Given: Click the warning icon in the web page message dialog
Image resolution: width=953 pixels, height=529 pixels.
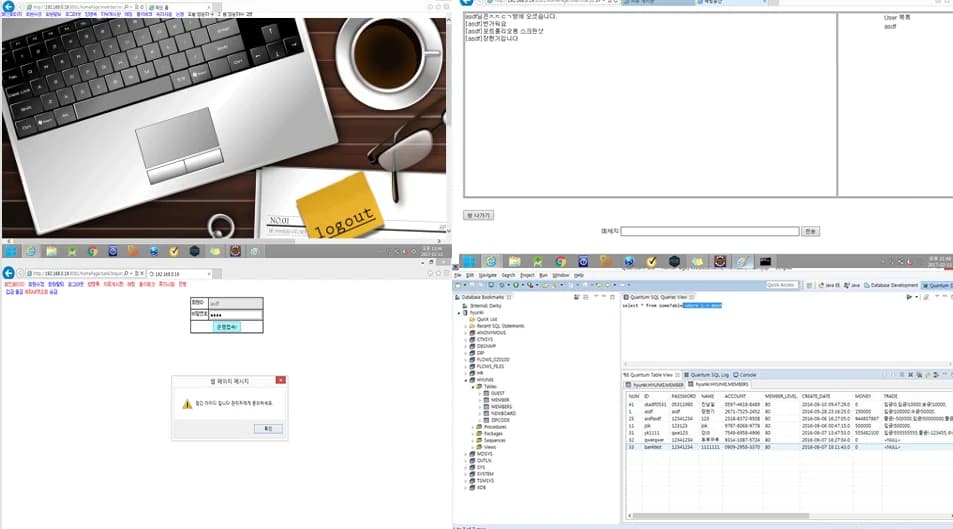Looking at the screenshot, I should tap(187, 404).
